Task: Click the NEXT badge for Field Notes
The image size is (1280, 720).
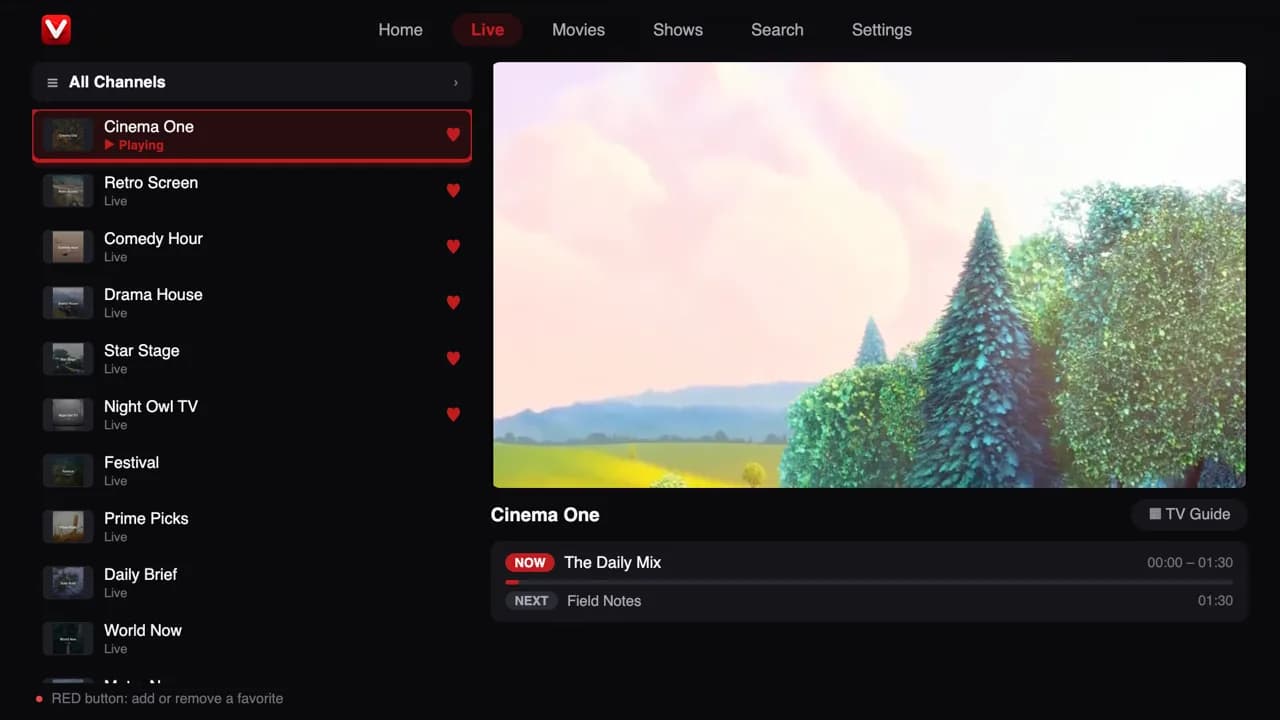Action: [531, 601]
